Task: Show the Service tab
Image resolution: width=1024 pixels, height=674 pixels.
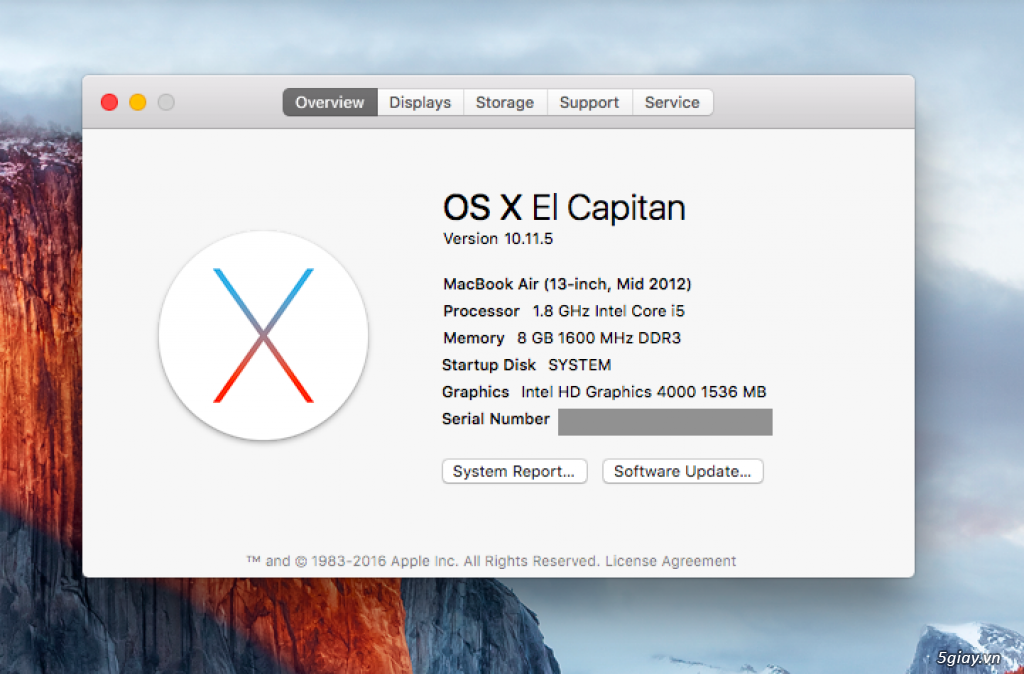Action: pos(672,103)
